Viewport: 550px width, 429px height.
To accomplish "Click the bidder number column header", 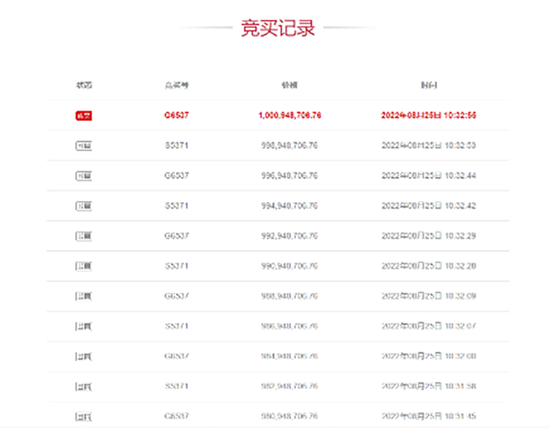I will pos(177,85).
